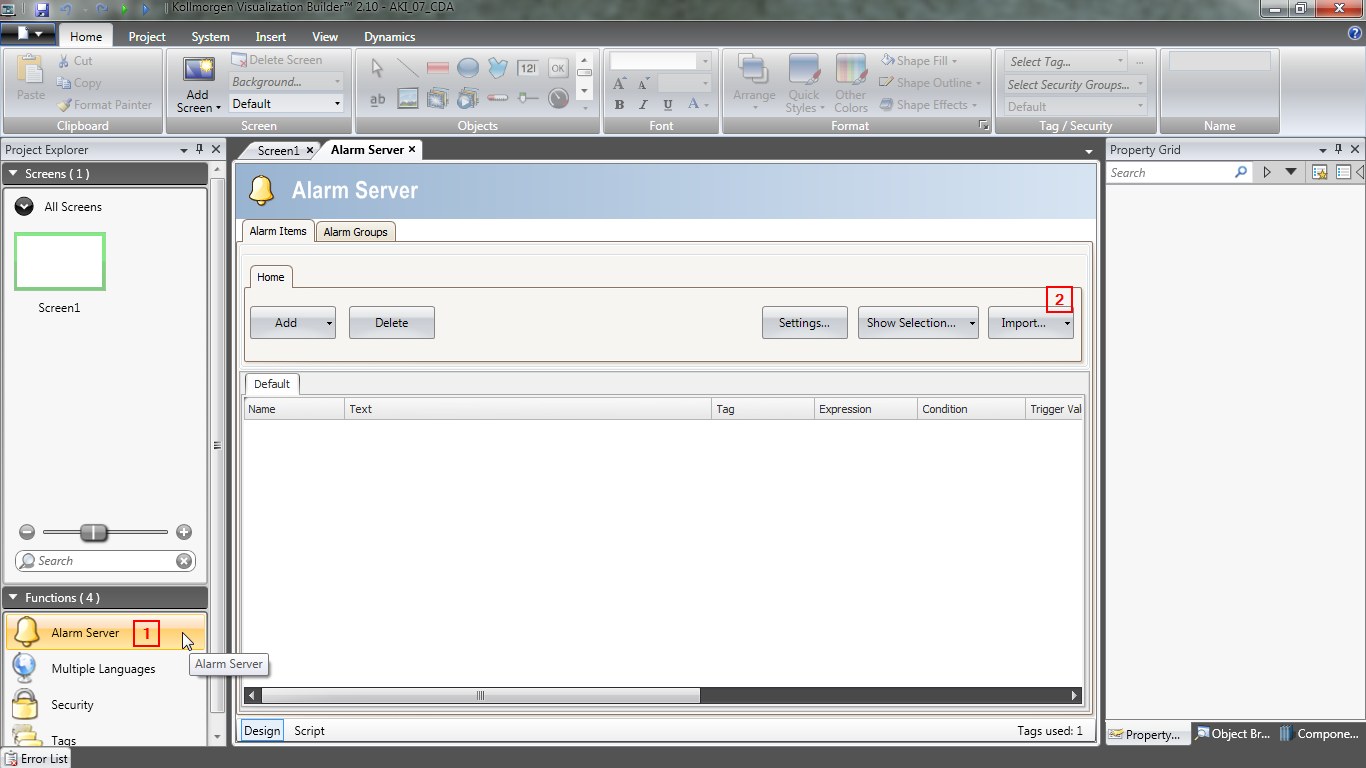Click the Show Selection button
Viewport: 1366px width, 768px height.
[x=918, y=323]
